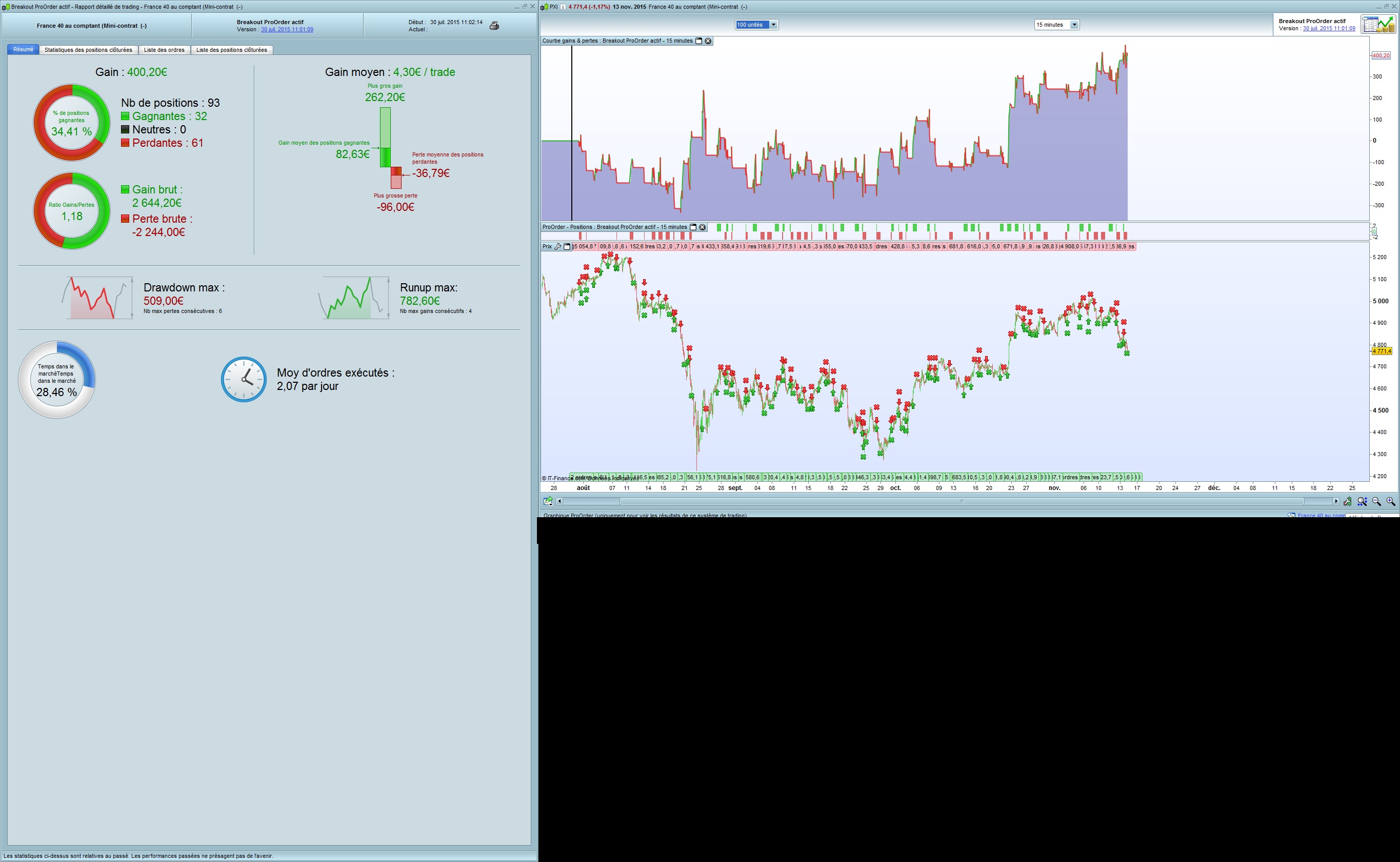Click the info icon next to PXI

(563, 7)
